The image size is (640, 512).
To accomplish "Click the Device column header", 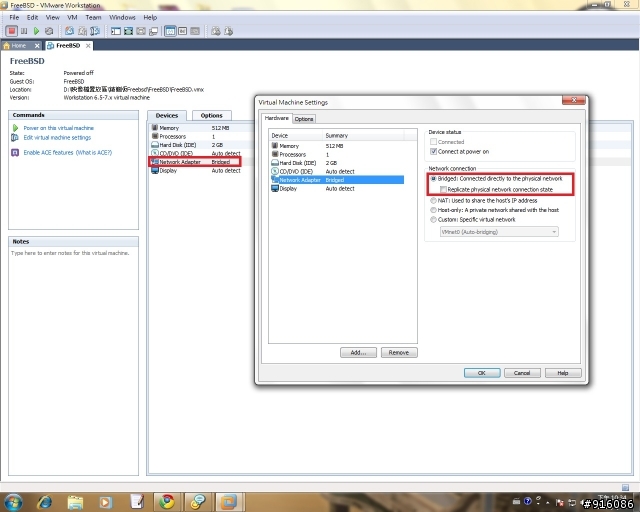I will (x=296, y=136).
